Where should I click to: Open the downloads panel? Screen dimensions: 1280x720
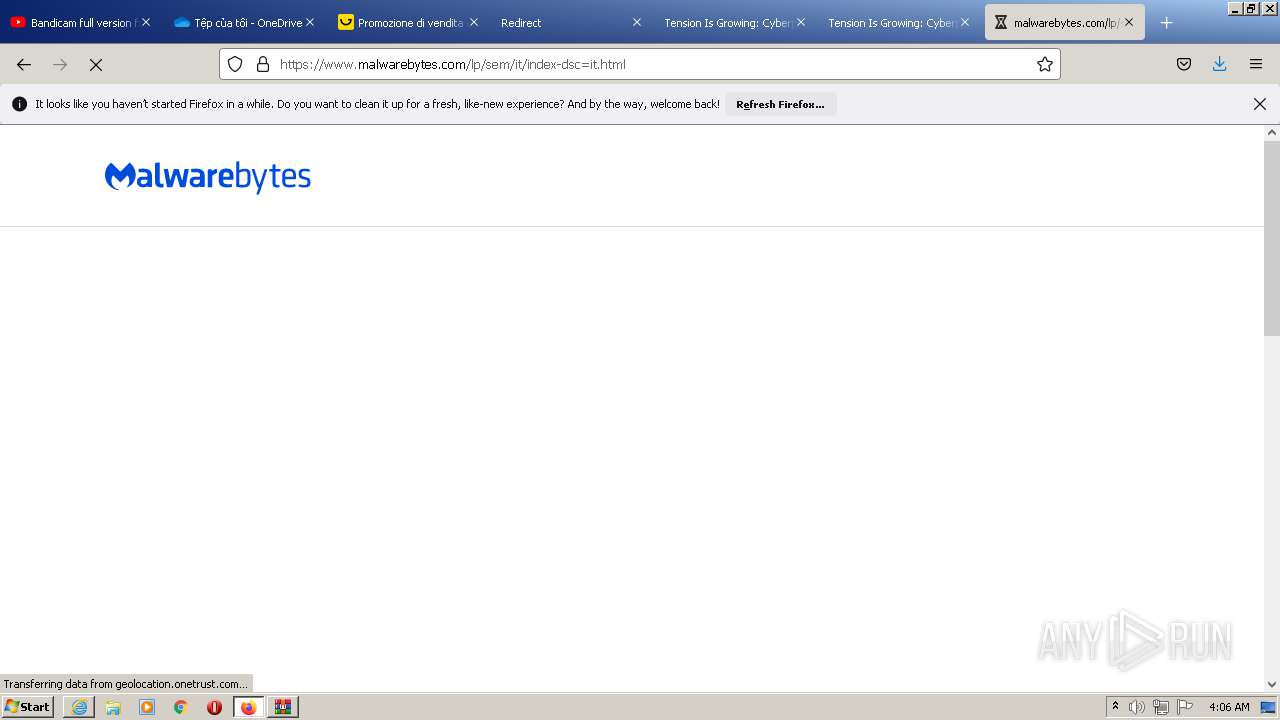tap(1220, 64)
